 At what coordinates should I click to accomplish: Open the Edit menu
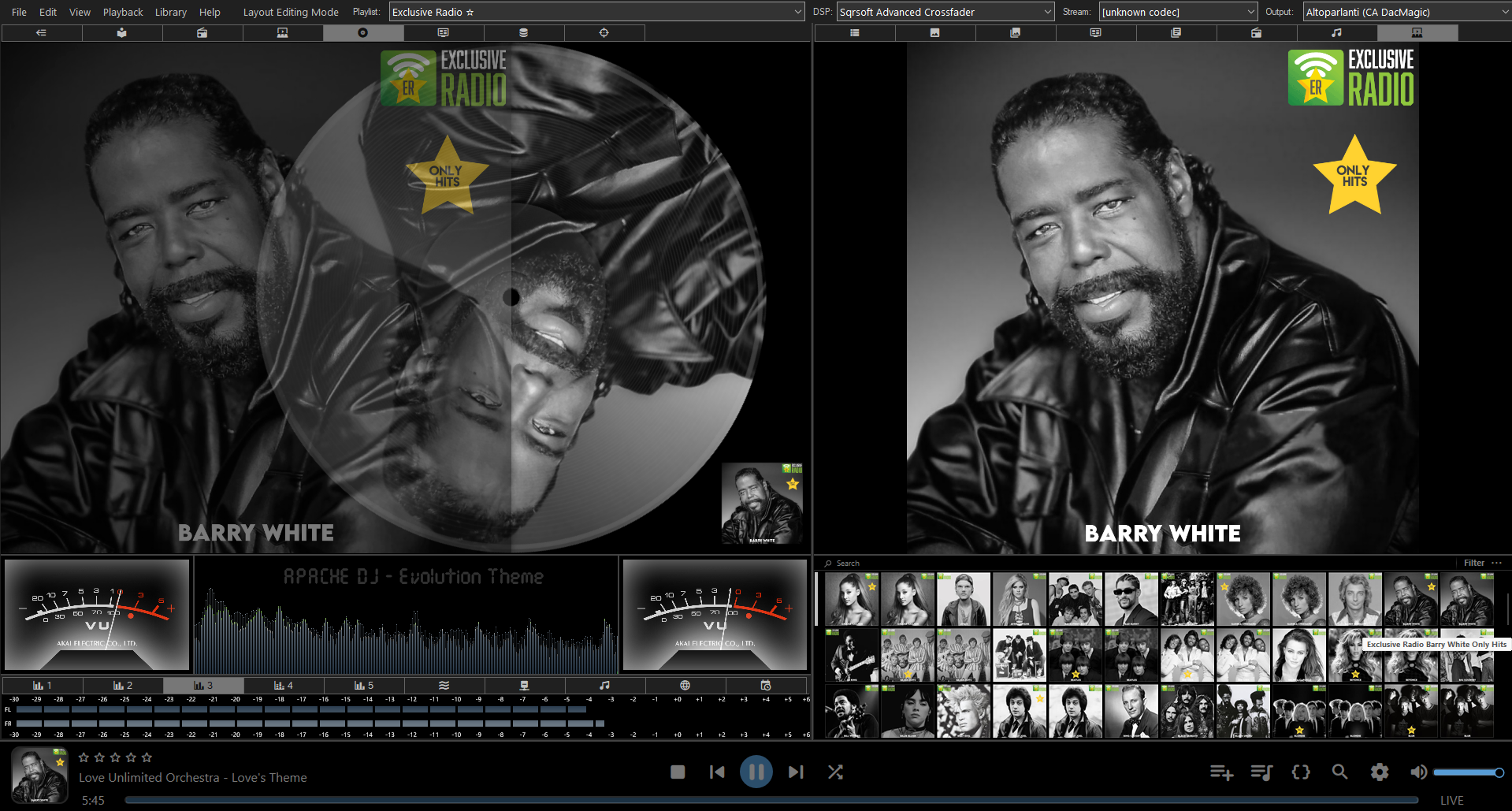[48, 12]
